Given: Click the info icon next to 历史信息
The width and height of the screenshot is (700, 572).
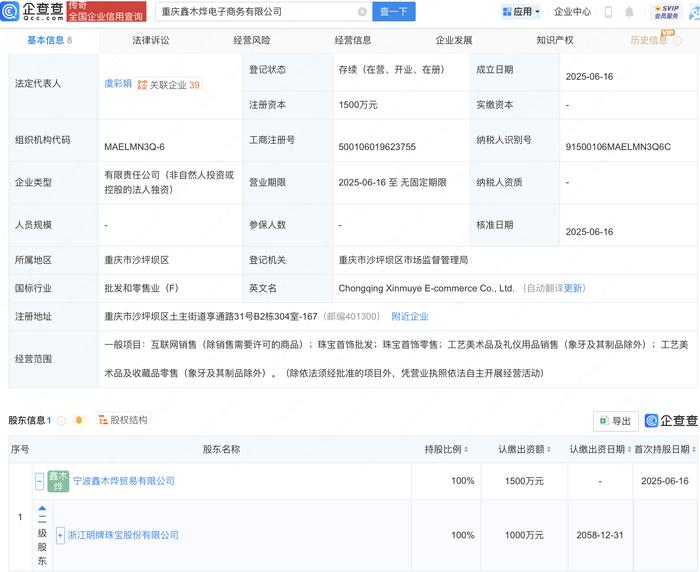Looking at the screenshot, I should point(677,41).
